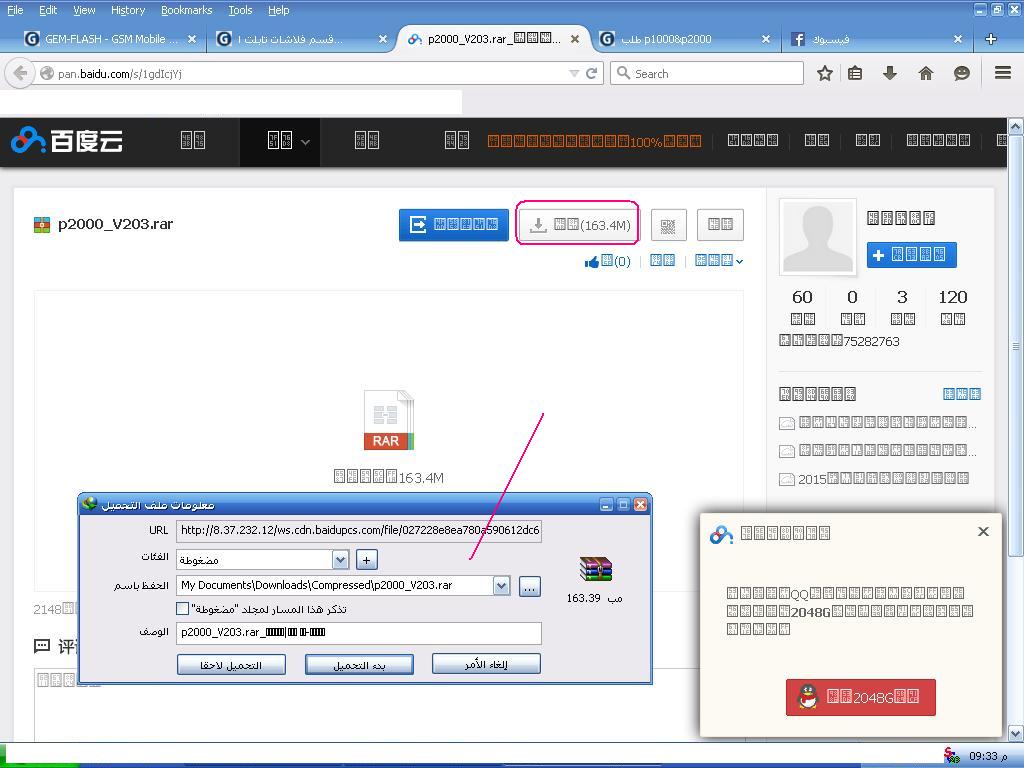Viewport: 1024px width, 768px height.
Task: Click the Baidu Cloud logo in header
Action: point(67,140)
